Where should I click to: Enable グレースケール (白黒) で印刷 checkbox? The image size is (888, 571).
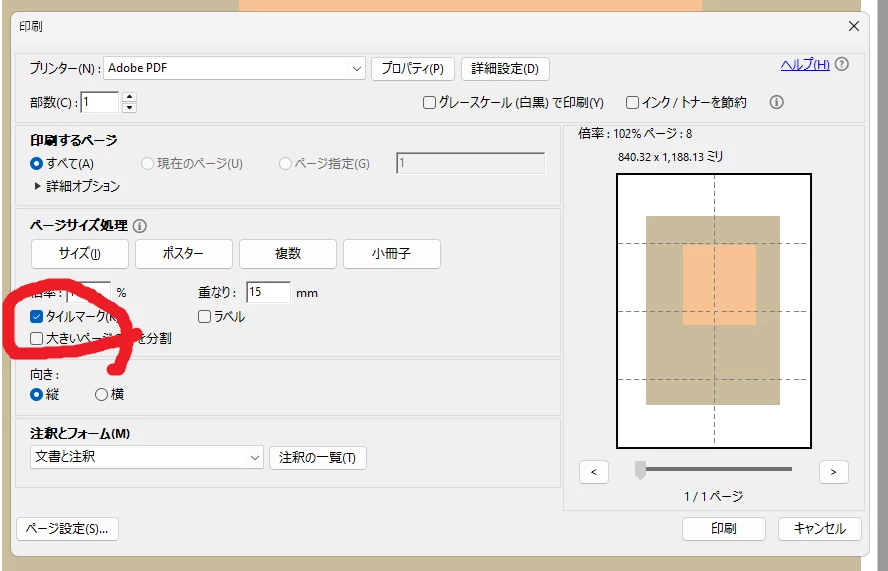(x=429, y=103)
